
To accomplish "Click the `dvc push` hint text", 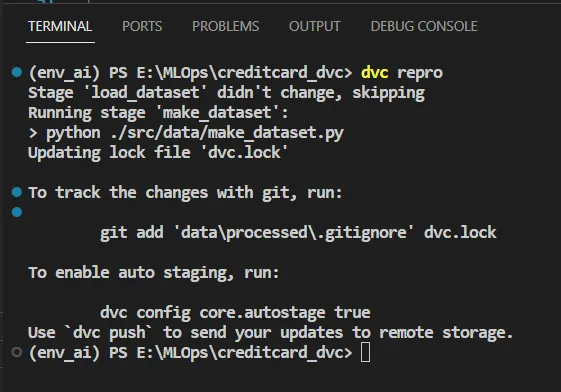I will click(x=109, y=333).
